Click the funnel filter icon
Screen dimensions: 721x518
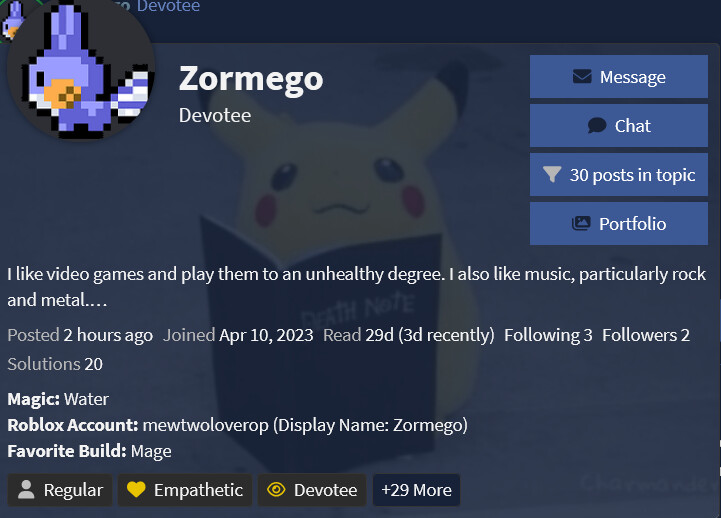tap(552, 175)
